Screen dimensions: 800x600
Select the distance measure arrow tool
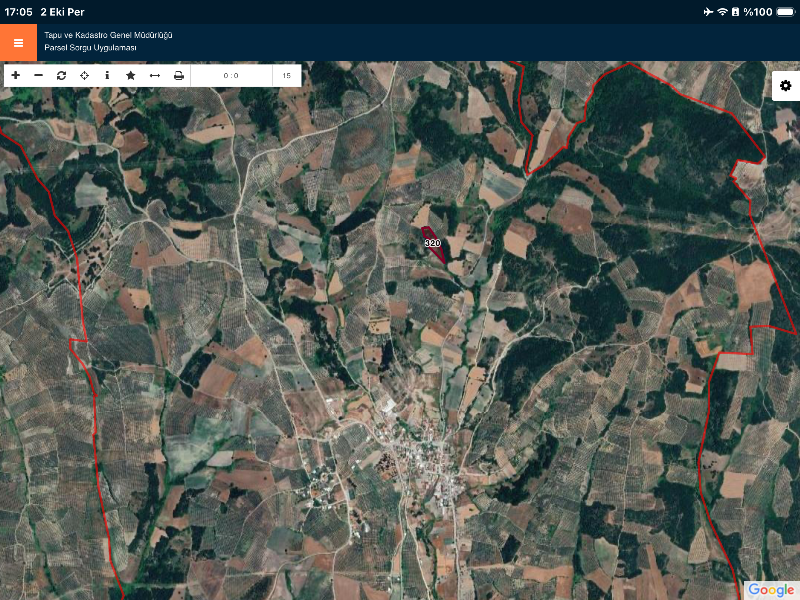(155, 75)
